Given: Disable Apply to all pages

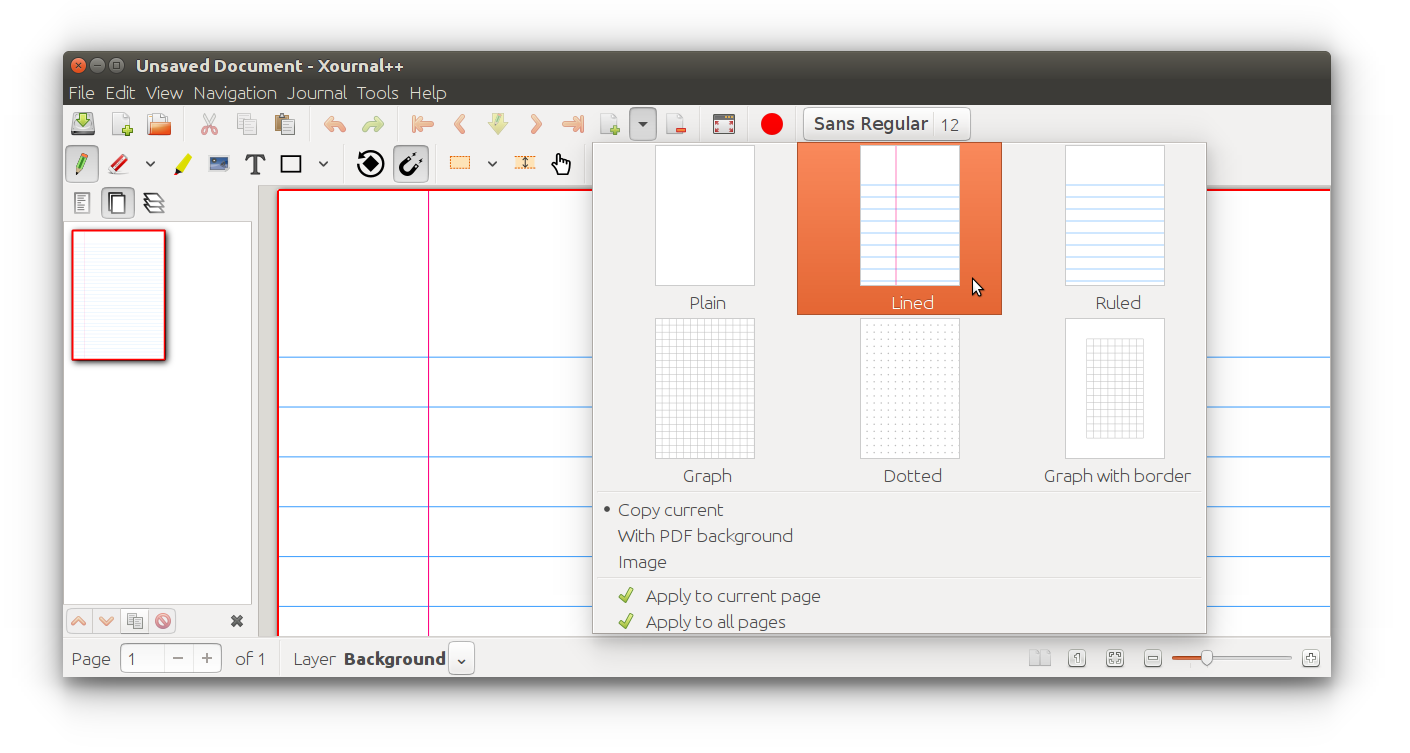Looking at the screenshot, I should [x=724, y=621].
